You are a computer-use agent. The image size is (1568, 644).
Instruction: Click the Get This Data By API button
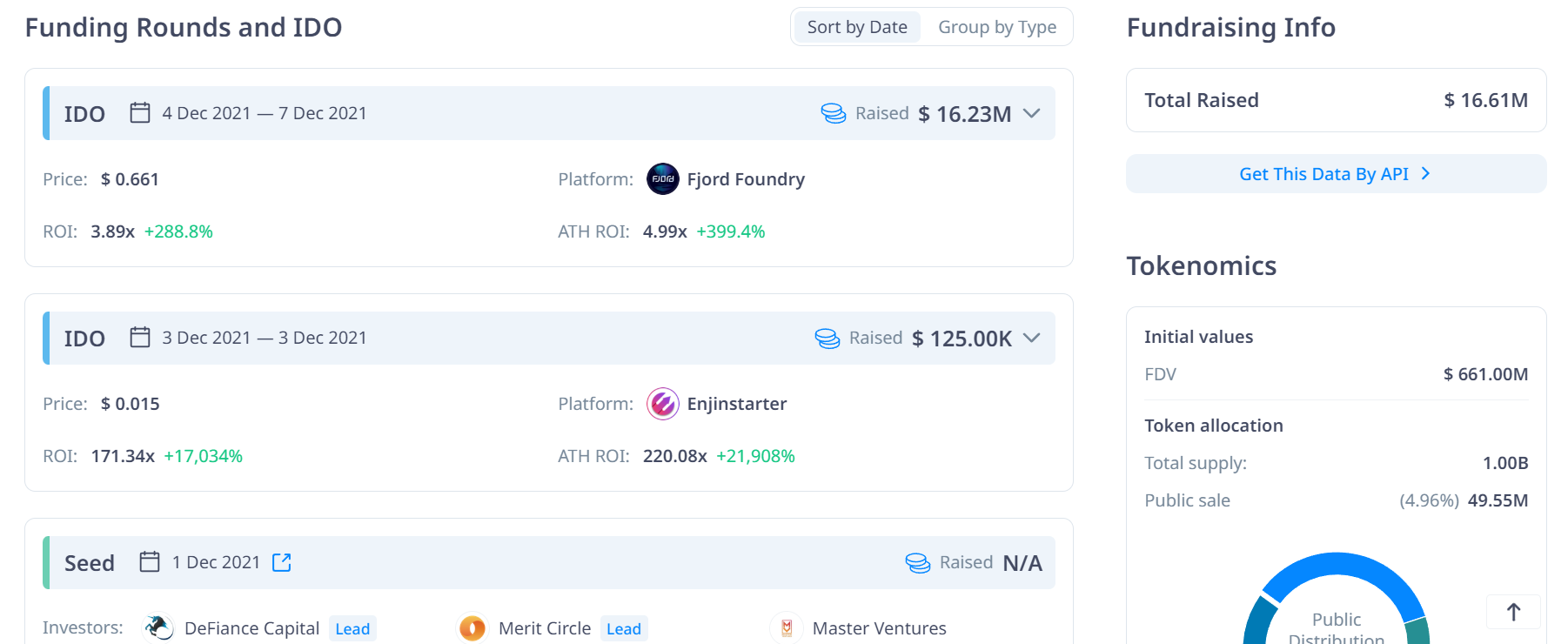[1335, 174]
